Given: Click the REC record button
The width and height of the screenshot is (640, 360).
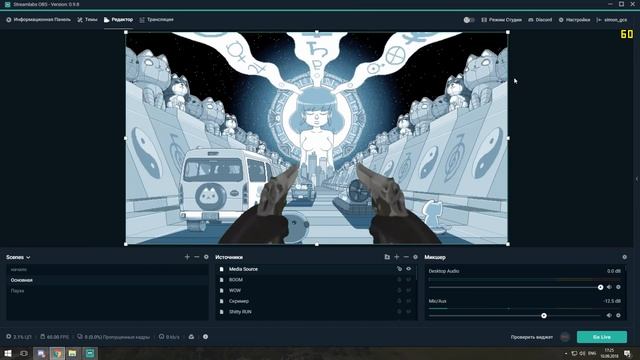Looking at the screenshot, I should (x=565, y=337).
